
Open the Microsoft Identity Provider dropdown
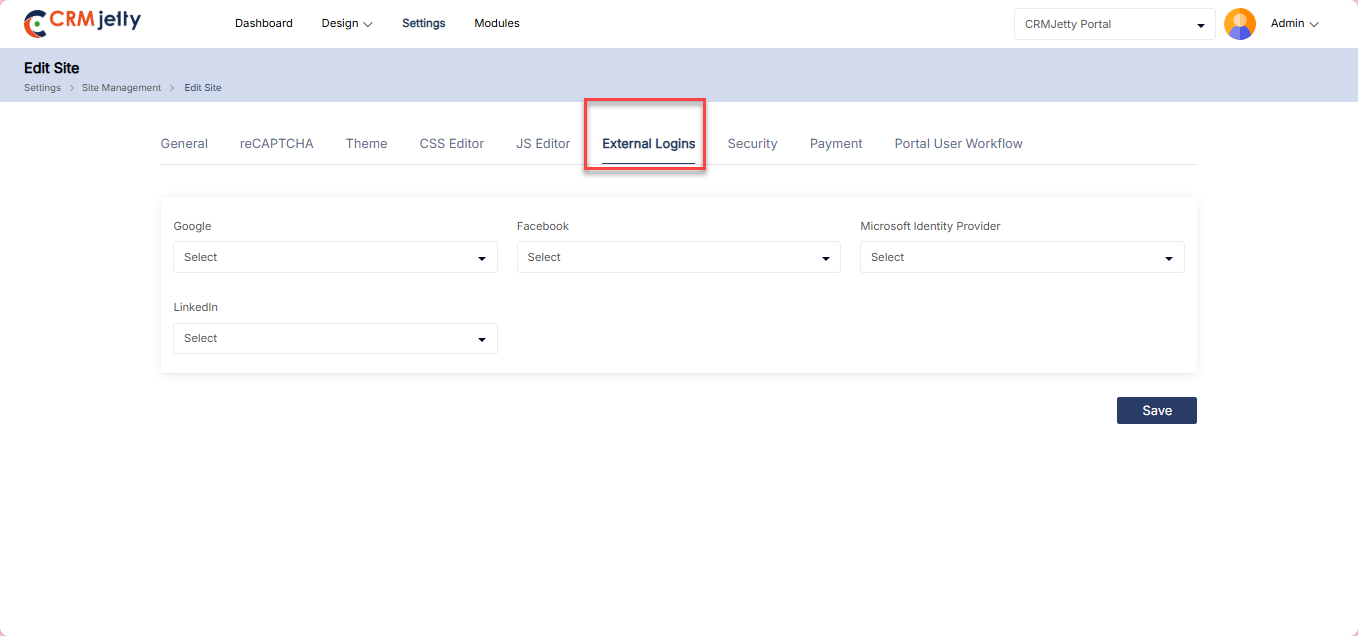1022,257
